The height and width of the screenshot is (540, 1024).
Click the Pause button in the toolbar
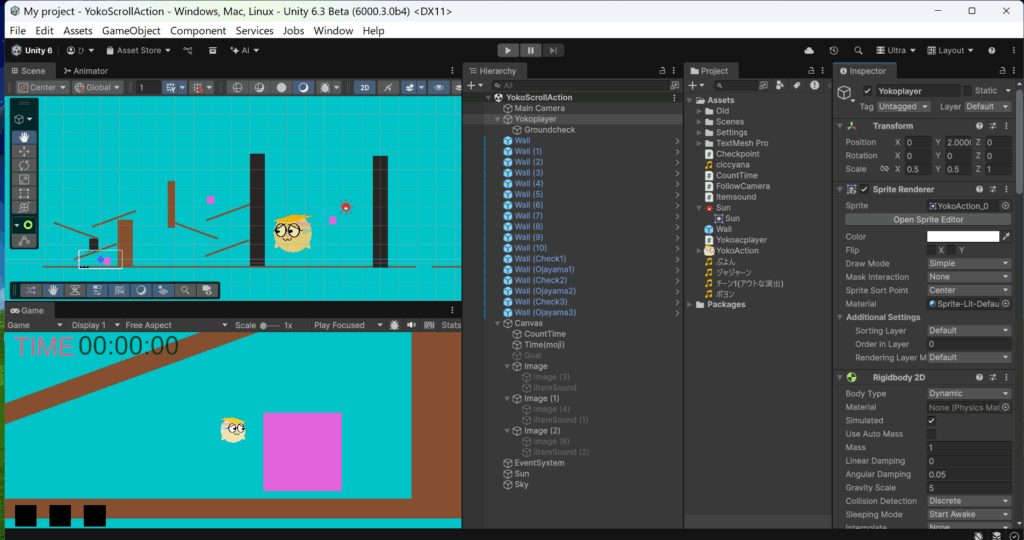[x=530, y=50]
